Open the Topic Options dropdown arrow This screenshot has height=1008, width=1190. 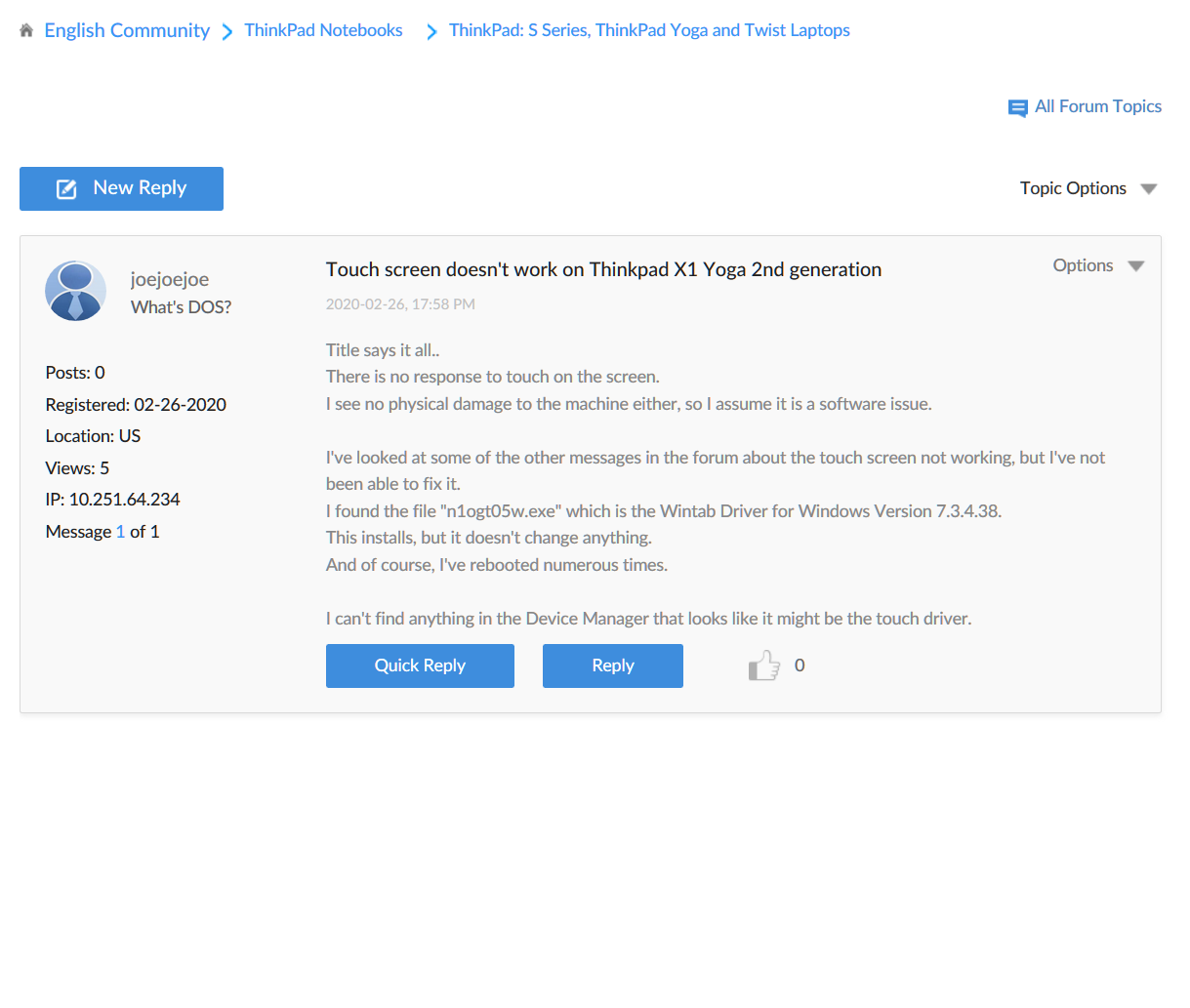1149,188
